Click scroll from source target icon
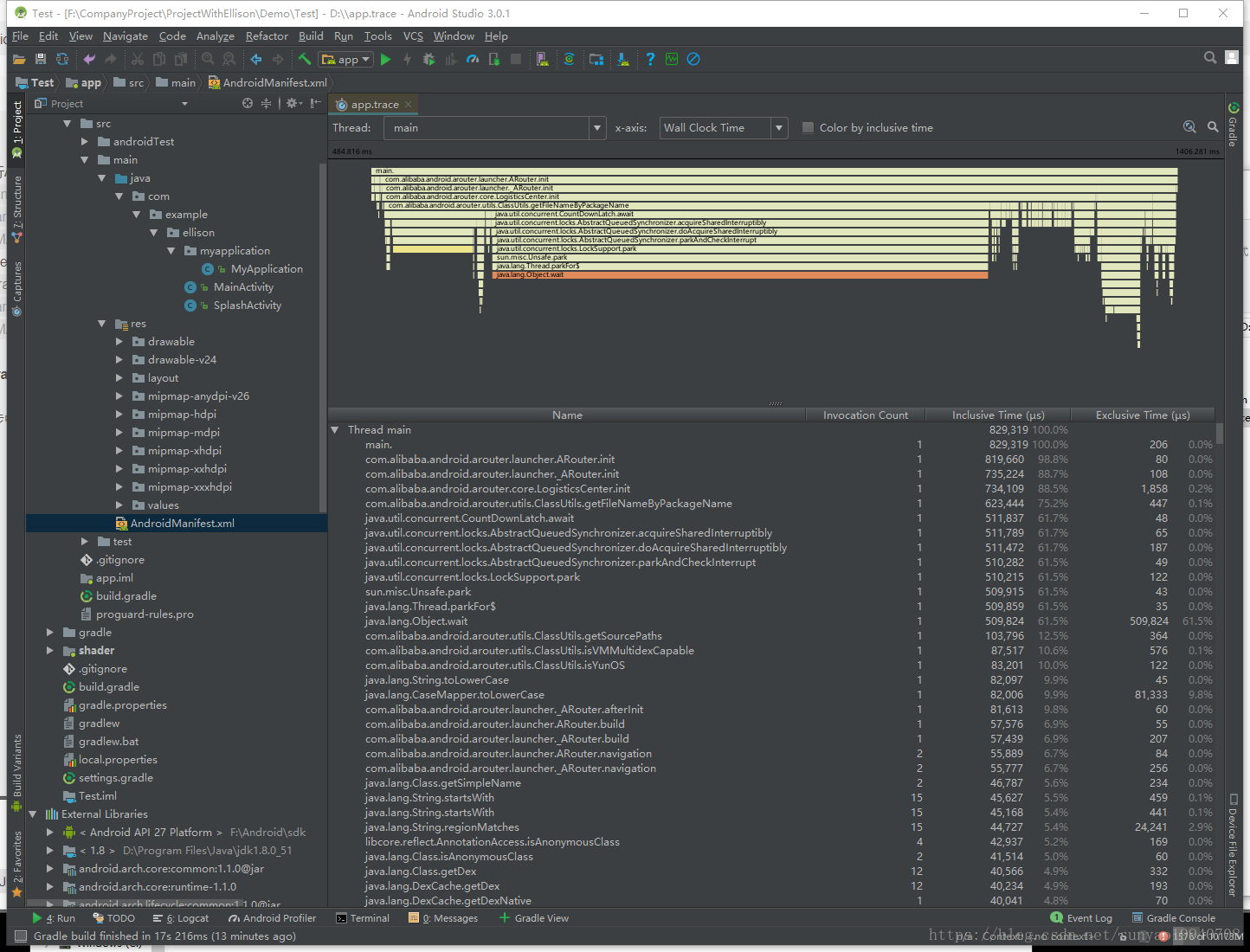Image resolution: width=1250 pixels, height=952 pixels. click(x=248, y=103)
